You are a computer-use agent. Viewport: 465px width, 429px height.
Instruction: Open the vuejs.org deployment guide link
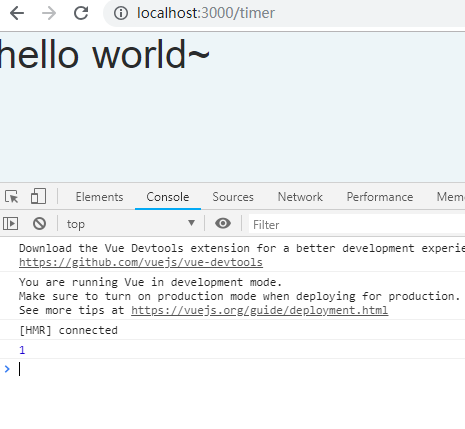coord(259,310)
